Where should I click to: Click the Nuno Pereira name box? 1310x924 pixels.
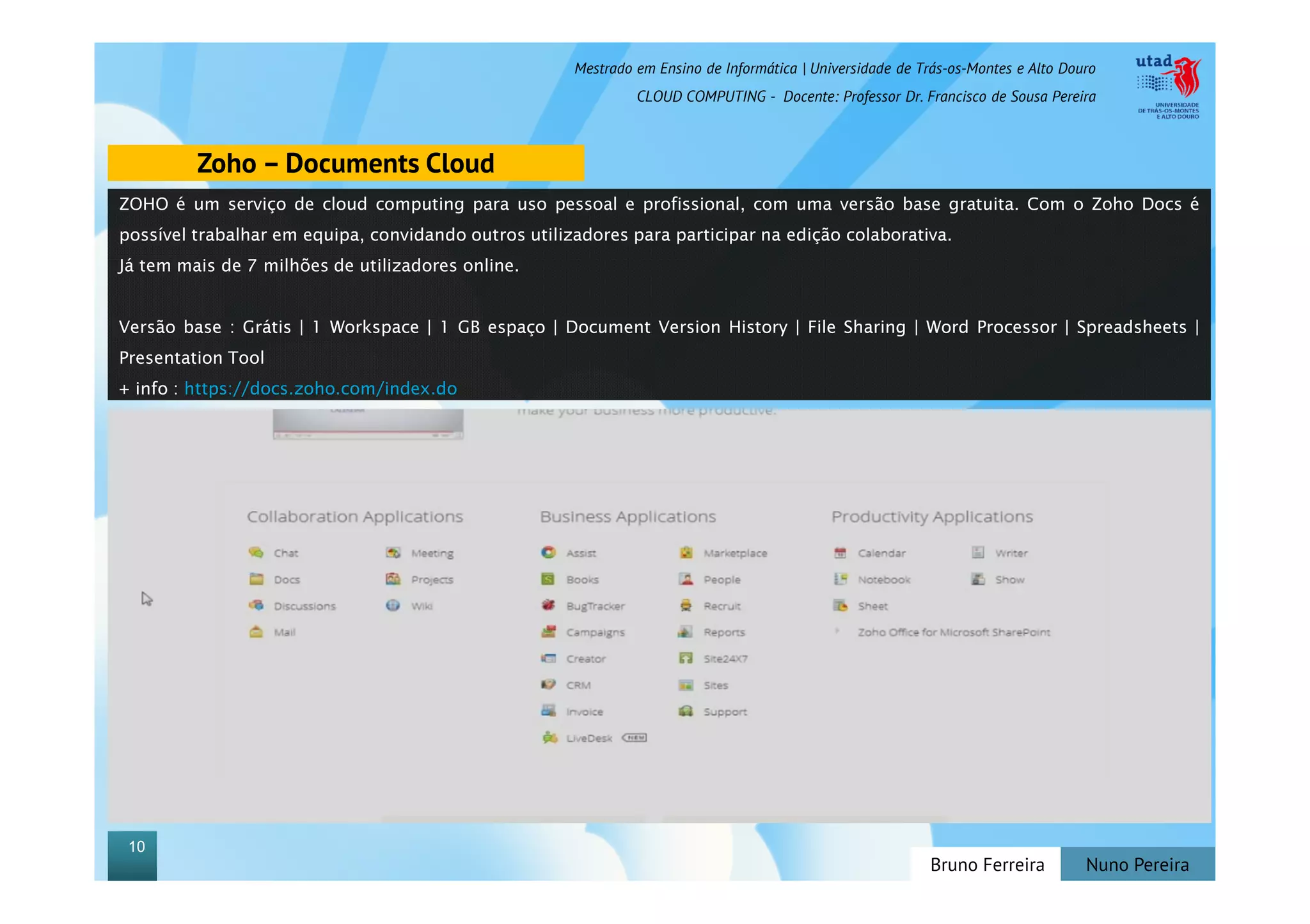pyautogui.click(x=1137, y=865)
